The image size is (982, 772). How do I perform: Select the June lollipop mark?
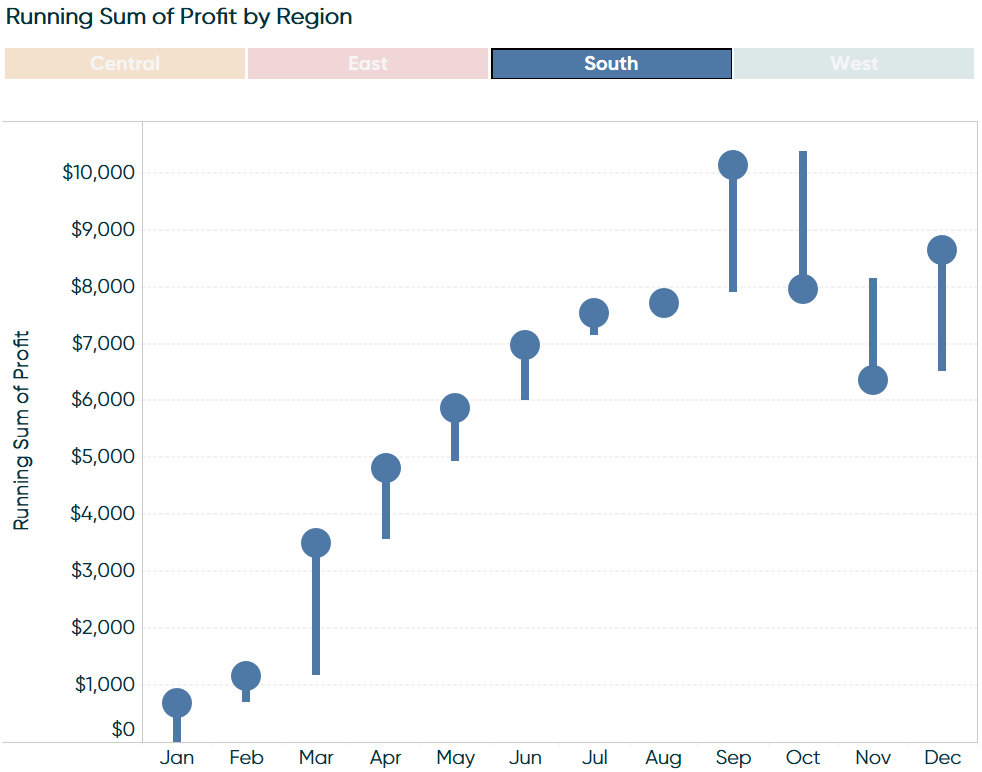tap(525, 343)
